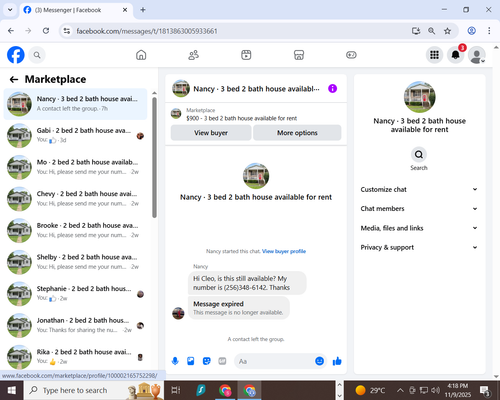Open the Friends icon in top navigation
This screenshot has width=500, height=400.
click(194, 55)
